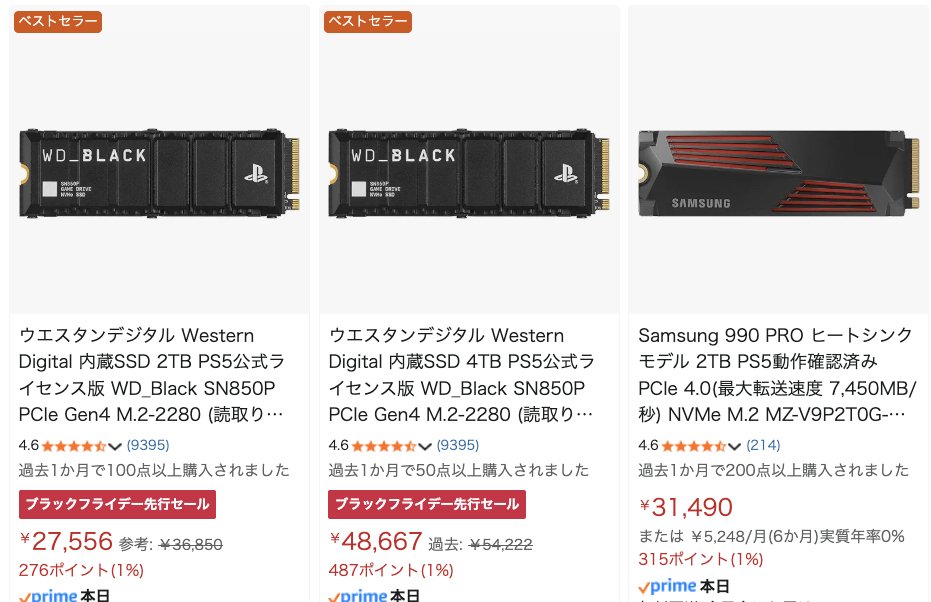
Task: Click the Prime logo under 4TB listing
Action: (x=357, y=596)
